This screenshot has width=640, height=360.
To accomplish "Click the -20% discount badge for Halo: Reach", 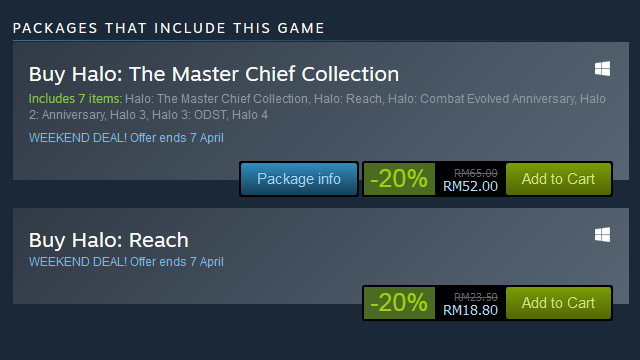I will (399, 303).
